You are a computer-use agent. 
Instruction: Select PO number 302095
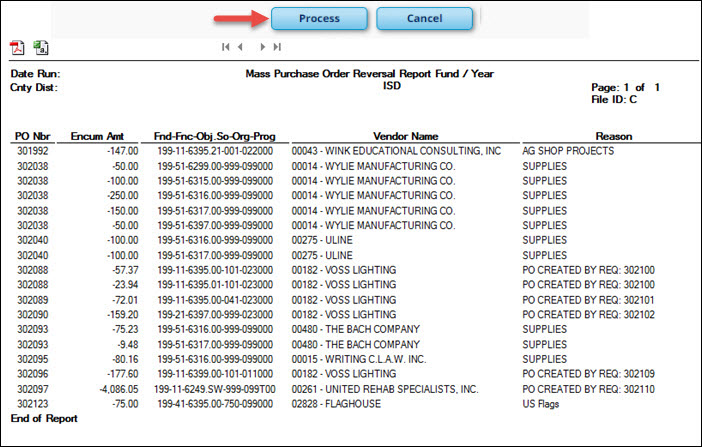pyautogui.click(x=33, y=359)
